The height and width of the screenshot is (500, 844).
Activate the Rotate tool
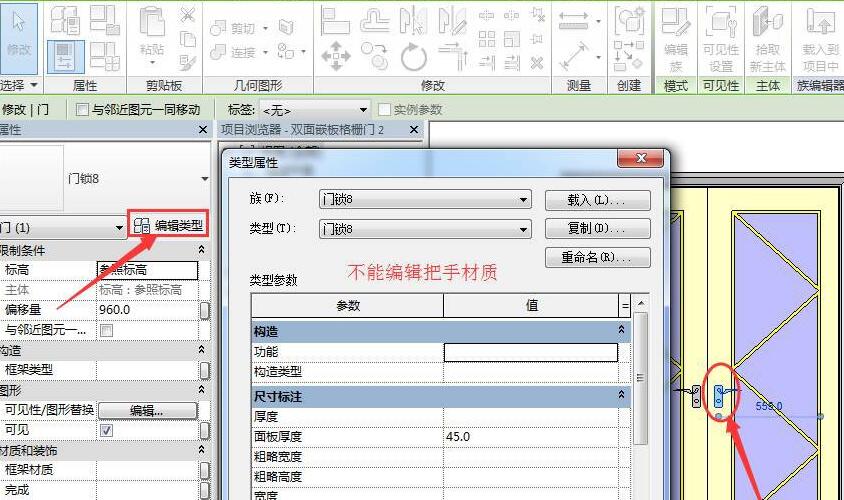pos(413,56)
